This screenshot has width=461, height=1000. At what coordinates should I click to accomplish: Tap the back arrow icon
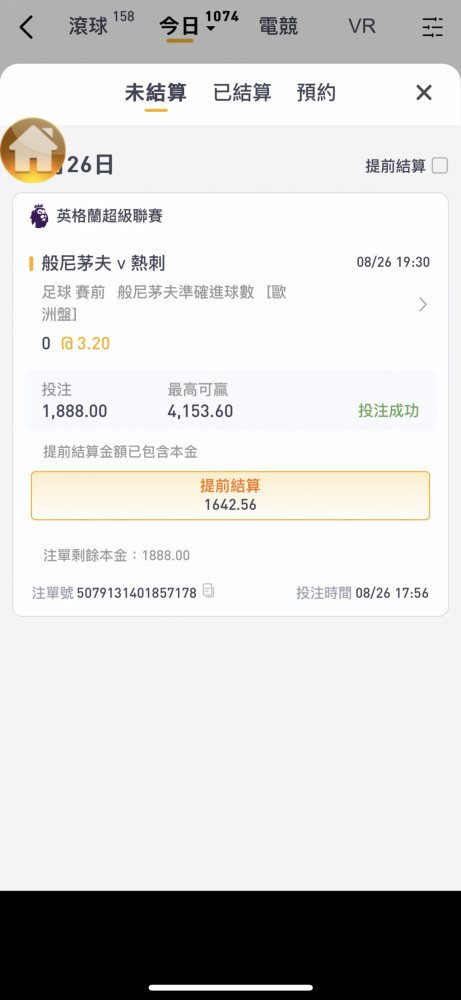pyautogui.click(x=26, y=27)
